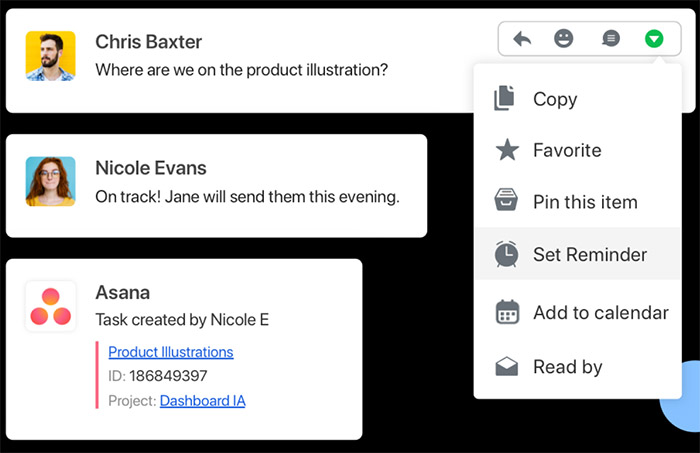Viewport: 700px width, 453px height.
Task: Select Add to calendar option
Action: (600, 313)
